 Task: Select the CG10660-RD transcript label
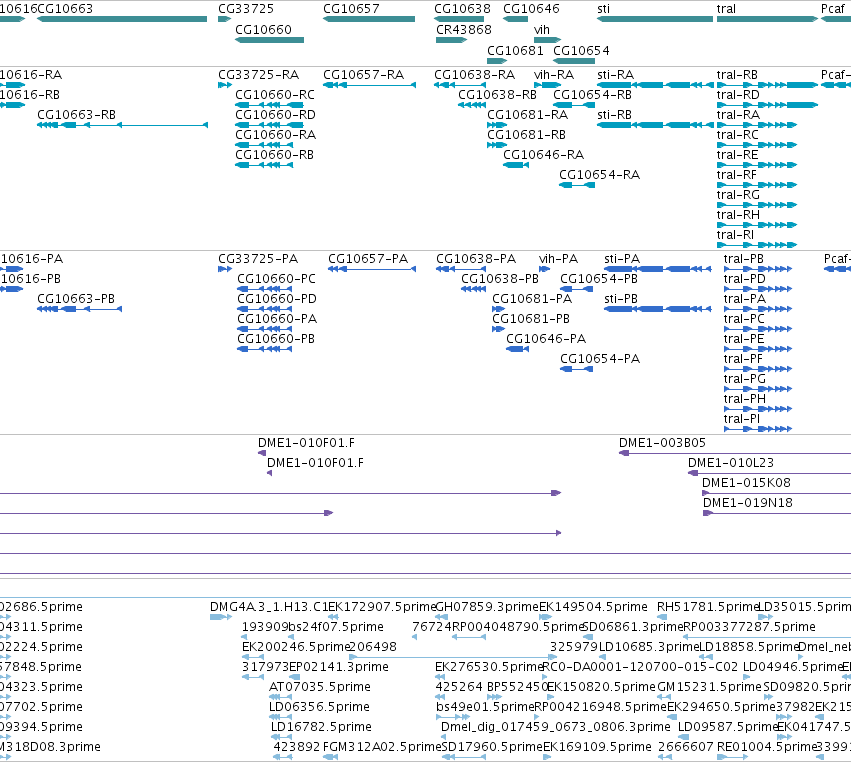[x=275, y=115]
